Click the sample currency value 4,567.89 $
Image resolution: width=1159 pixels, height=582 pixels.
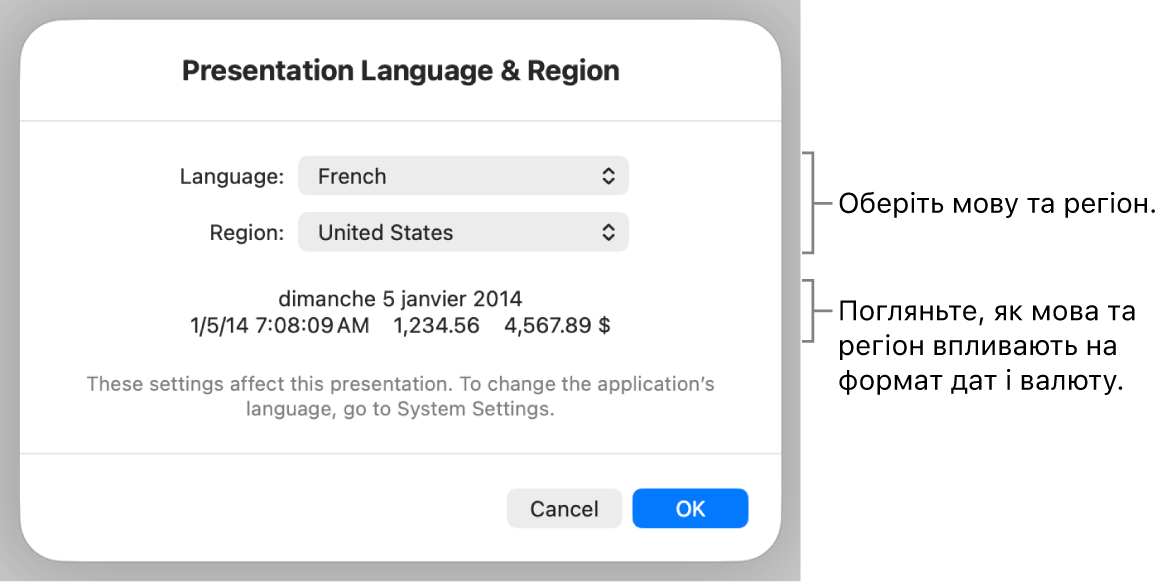click(557, 325)
